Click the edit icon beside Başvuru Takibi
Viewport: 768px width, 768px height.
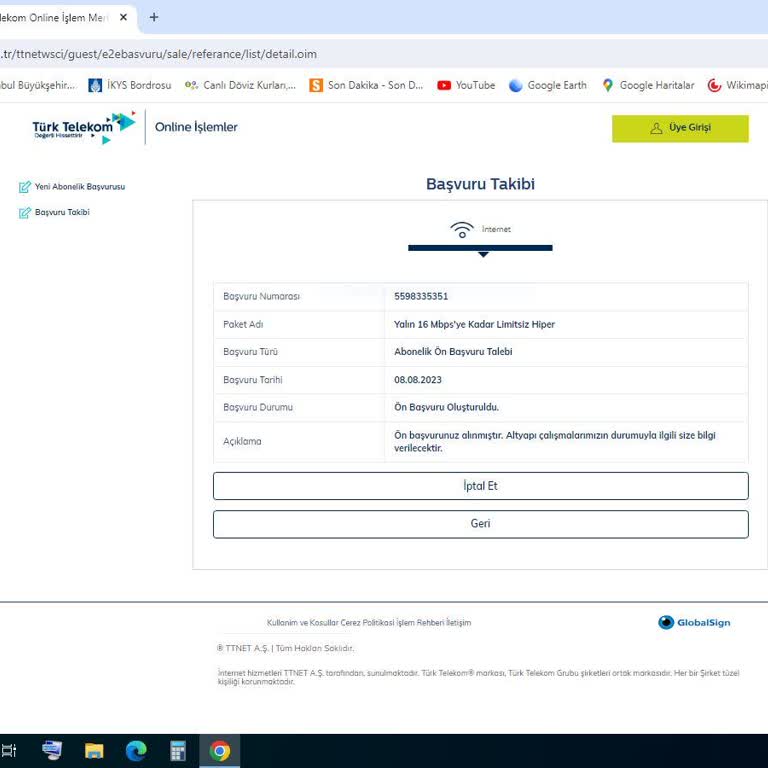(x=24, y=213)
